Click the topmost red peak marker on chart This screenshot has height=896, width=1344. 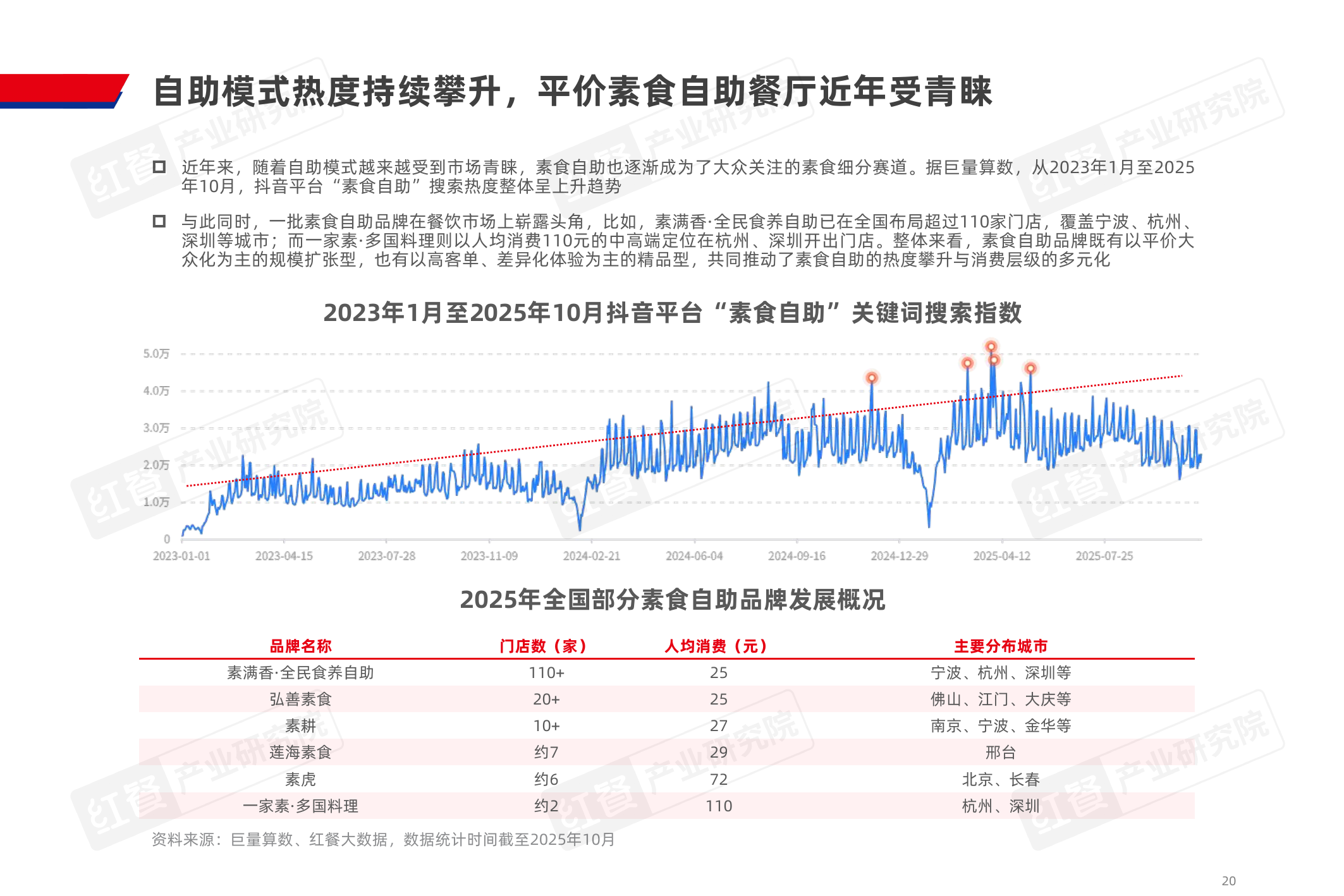pos(991,346)
